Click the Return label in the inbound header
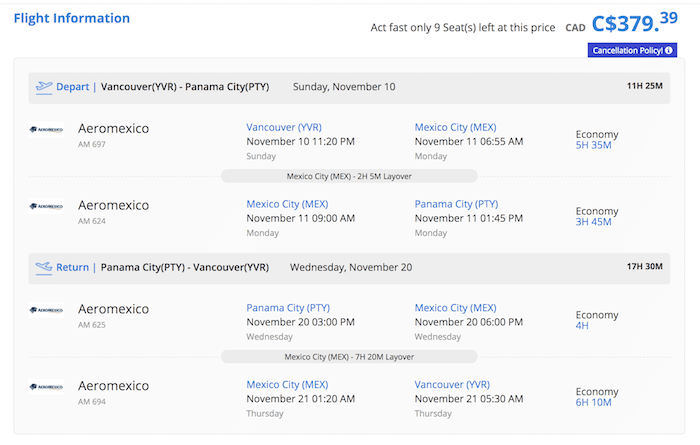The image size is (700, 445). tap(72, 267)
